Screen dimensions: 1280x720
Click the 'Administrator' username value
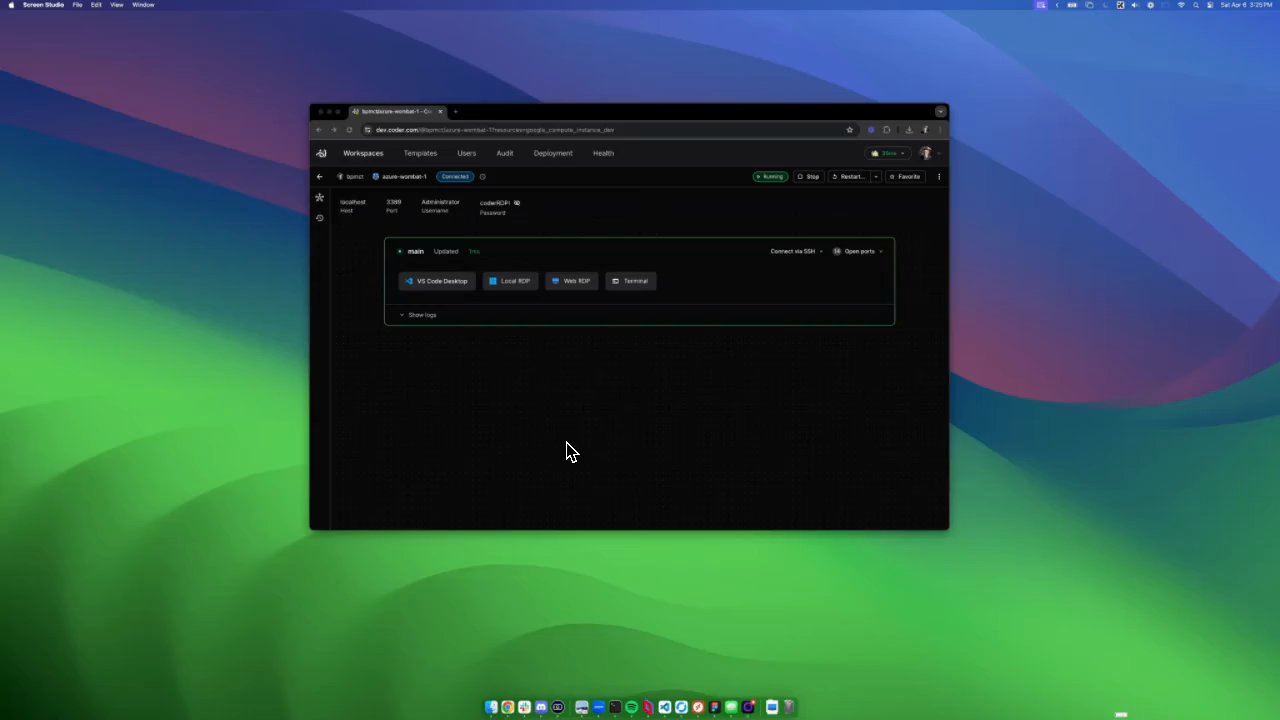[x=441, y=202]
